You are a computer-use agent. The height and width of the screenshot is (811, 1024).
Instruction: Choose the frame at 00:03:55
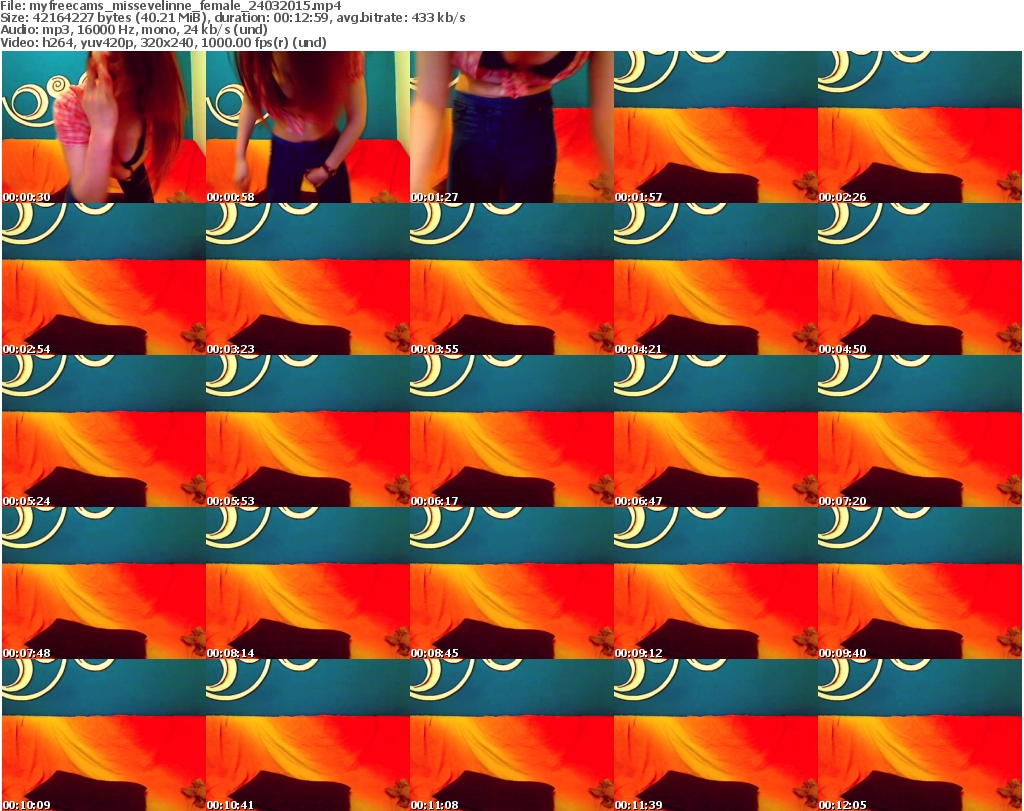point(512,279)
